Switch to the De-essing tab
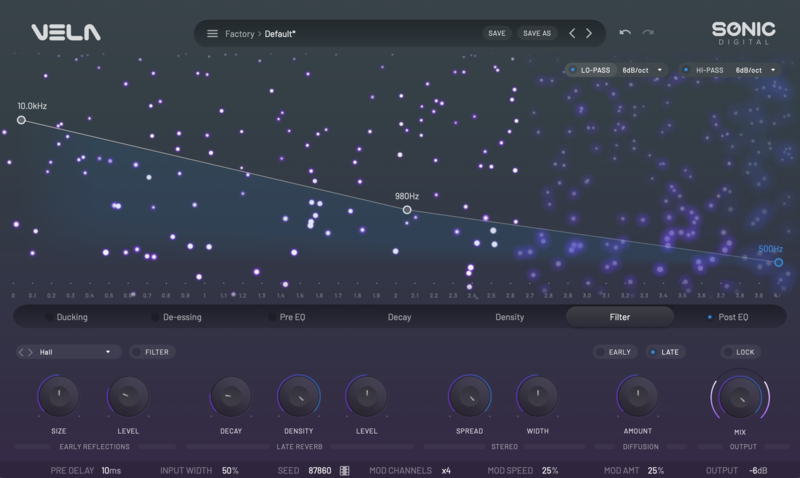Image resolution: width=800 pixels, height=478 pixels. (177, 317)
